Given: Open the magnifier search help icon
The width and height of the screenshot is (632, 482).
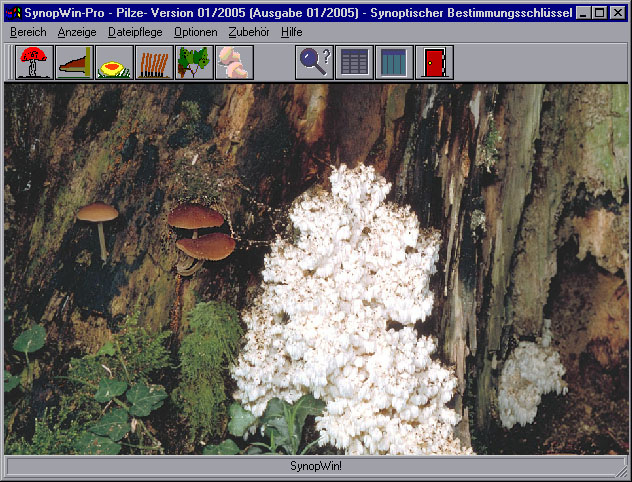Looking at the screenshot, I should [314, 62].
